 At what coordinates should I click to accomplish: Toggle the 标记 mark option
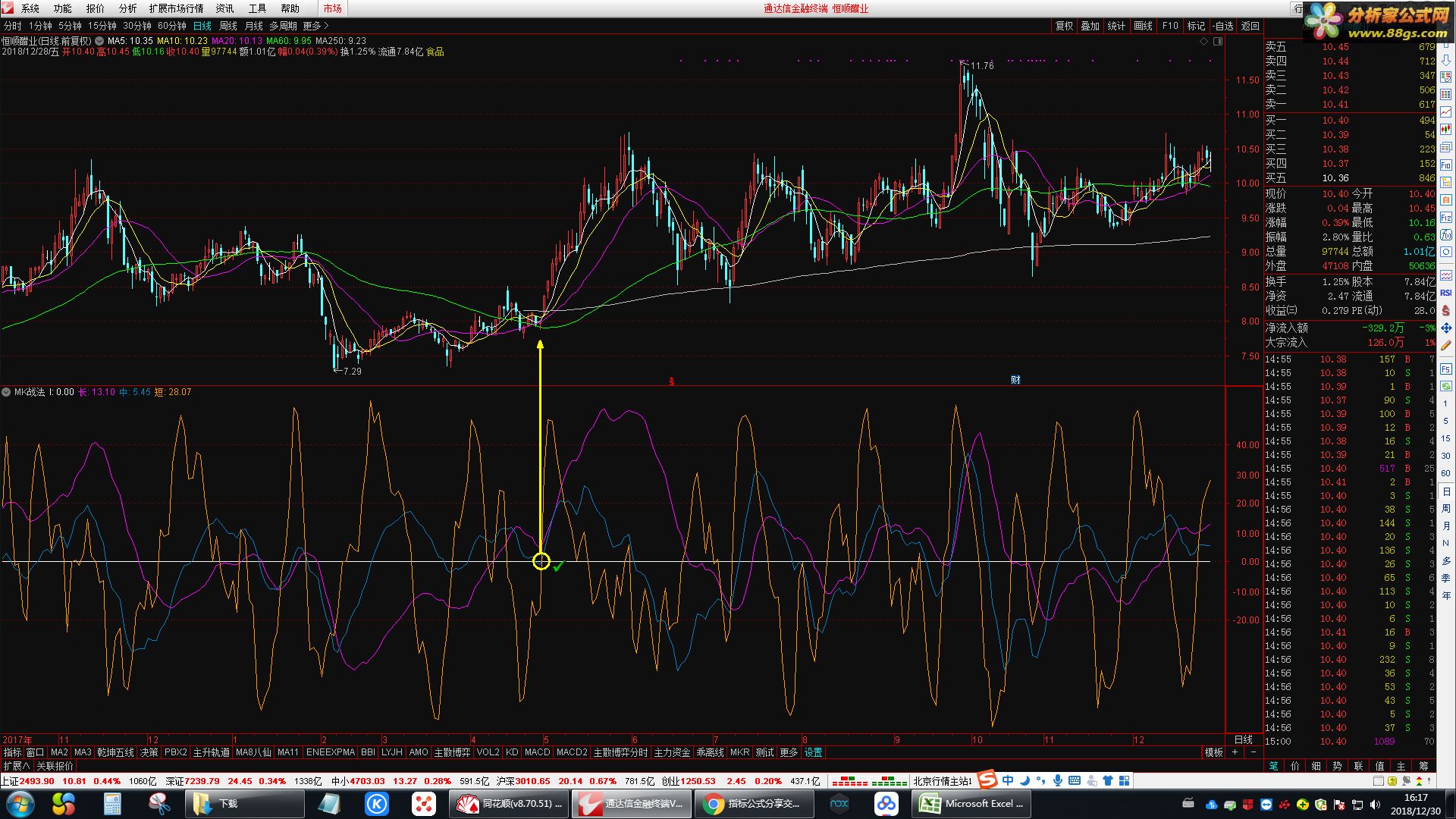pyautogui.click(x=1196, y=26)
